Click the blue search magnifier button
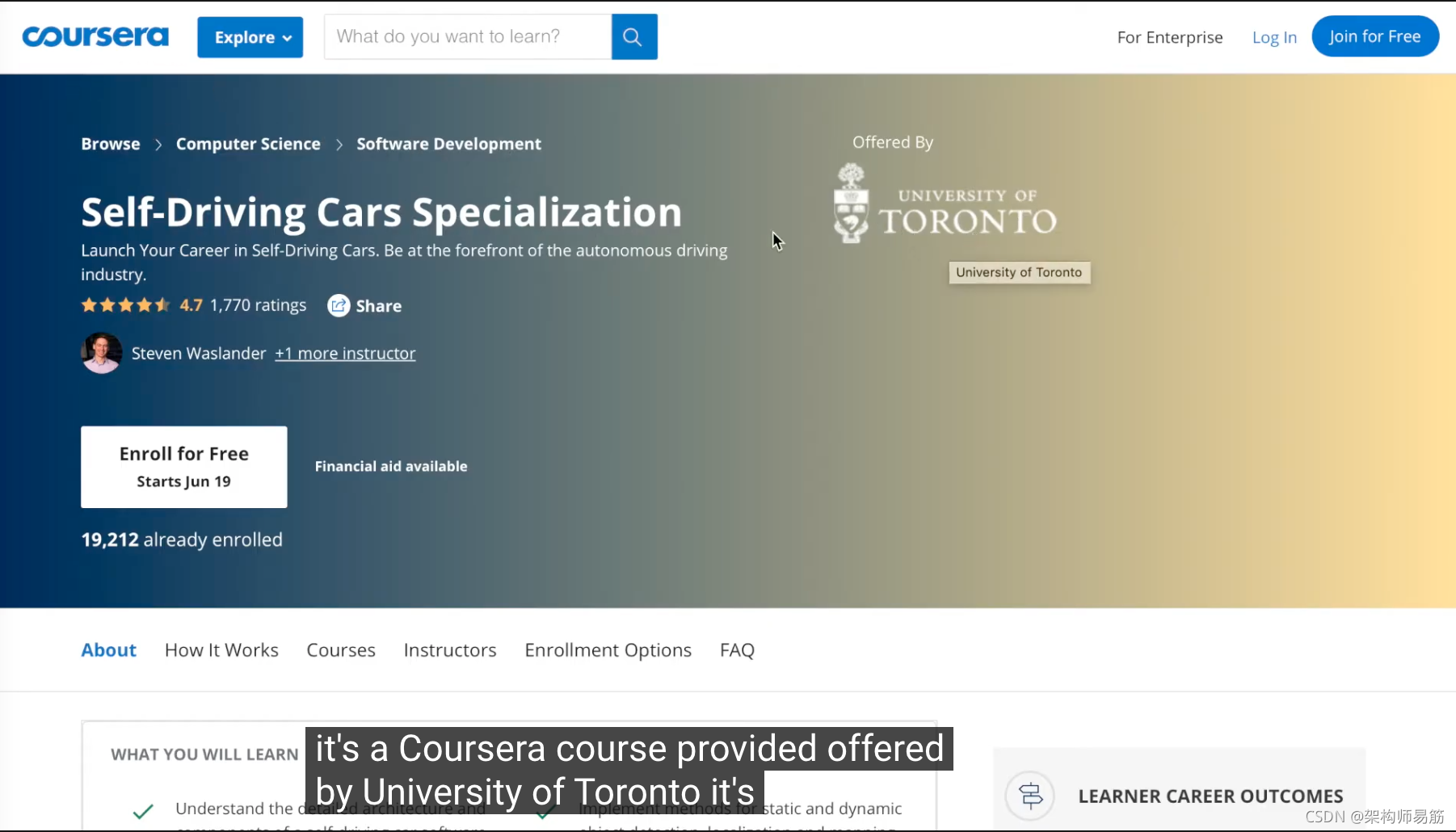The height and width of the screenshot is (832, 1456). click(634, 36)
